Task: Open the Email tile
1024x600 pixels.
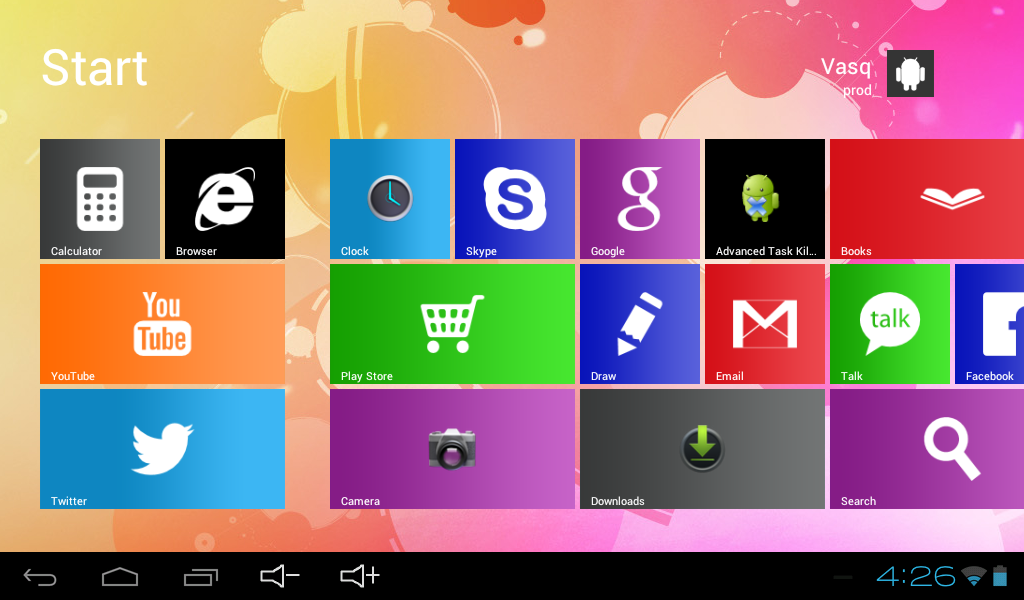Action: coord(765,324)
